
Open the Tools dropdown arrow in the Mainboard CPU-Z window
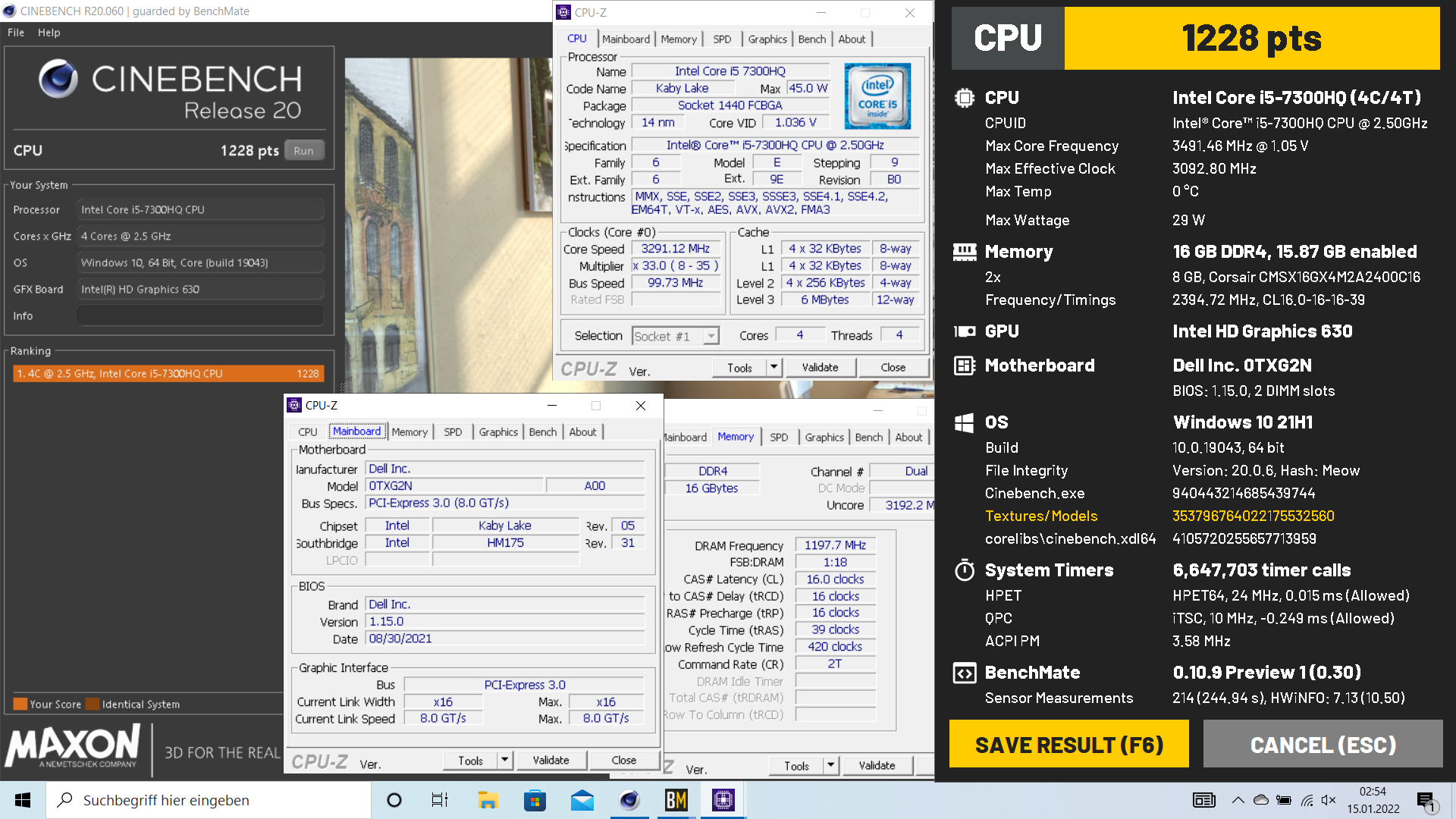tap(505, 760)
